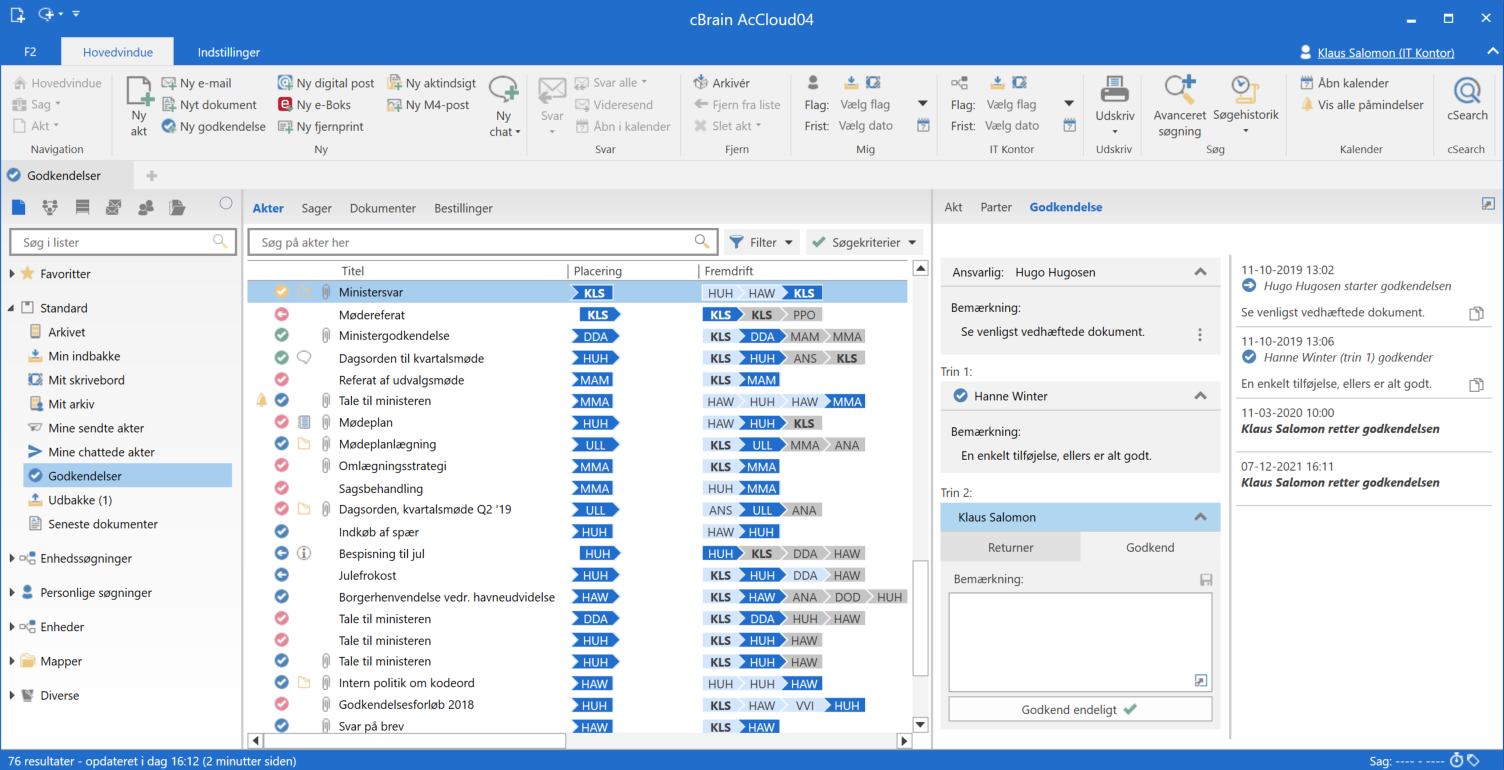Open the Bestillinger tab
This screenshot has width=1504, height=770.
(463, 208)
